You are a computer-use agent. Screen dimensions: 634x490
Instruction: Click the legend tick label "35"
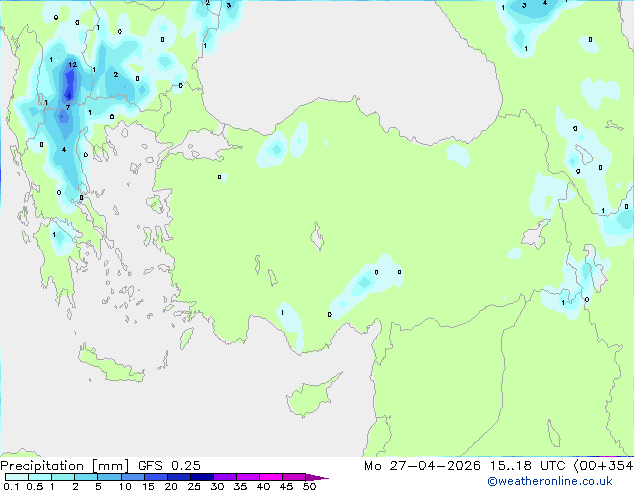click(240, 486)
